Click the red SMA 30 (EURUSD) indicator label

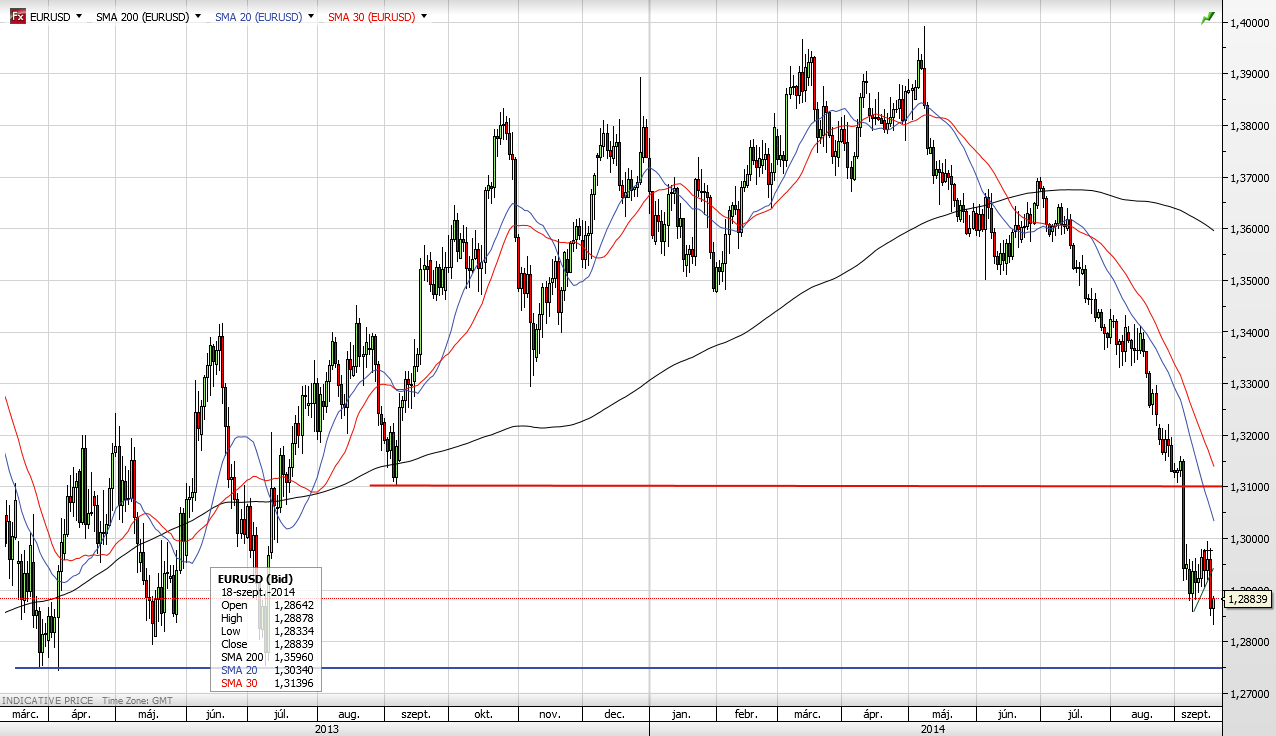pos(370,17)
